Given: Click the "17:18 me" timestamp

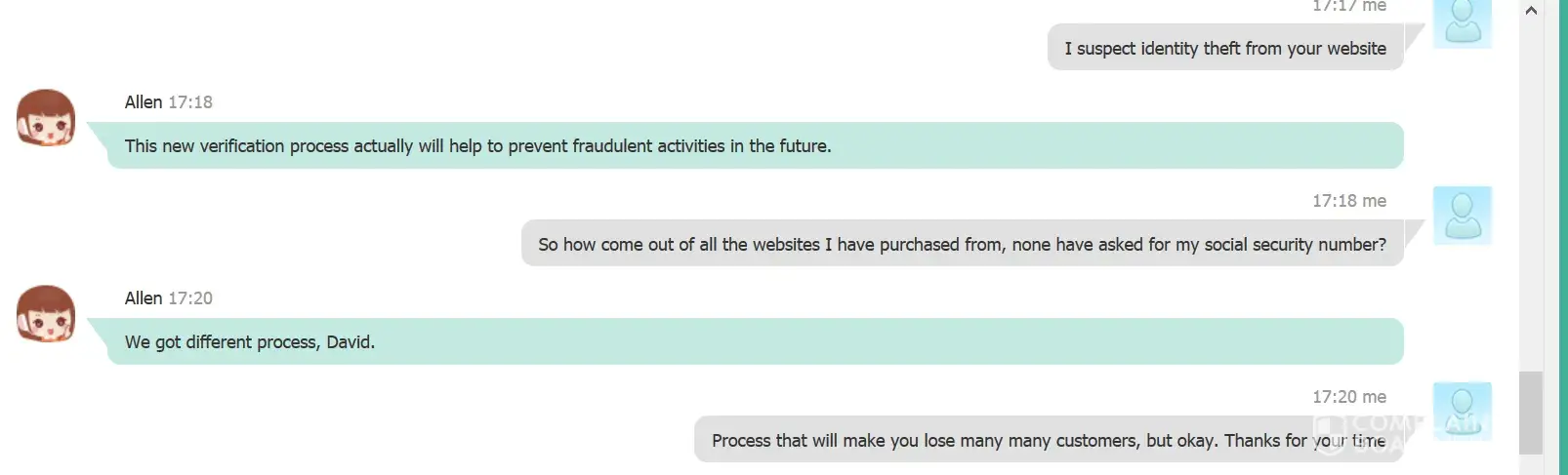Looking at the screenshot, I should pos(1348,201).
